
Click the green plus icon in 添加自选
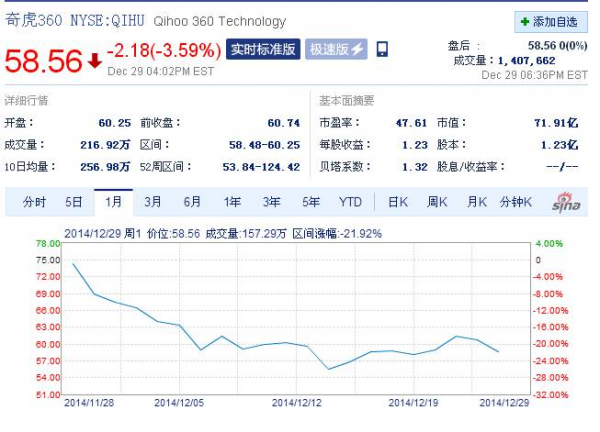click(x=525, y=22)
